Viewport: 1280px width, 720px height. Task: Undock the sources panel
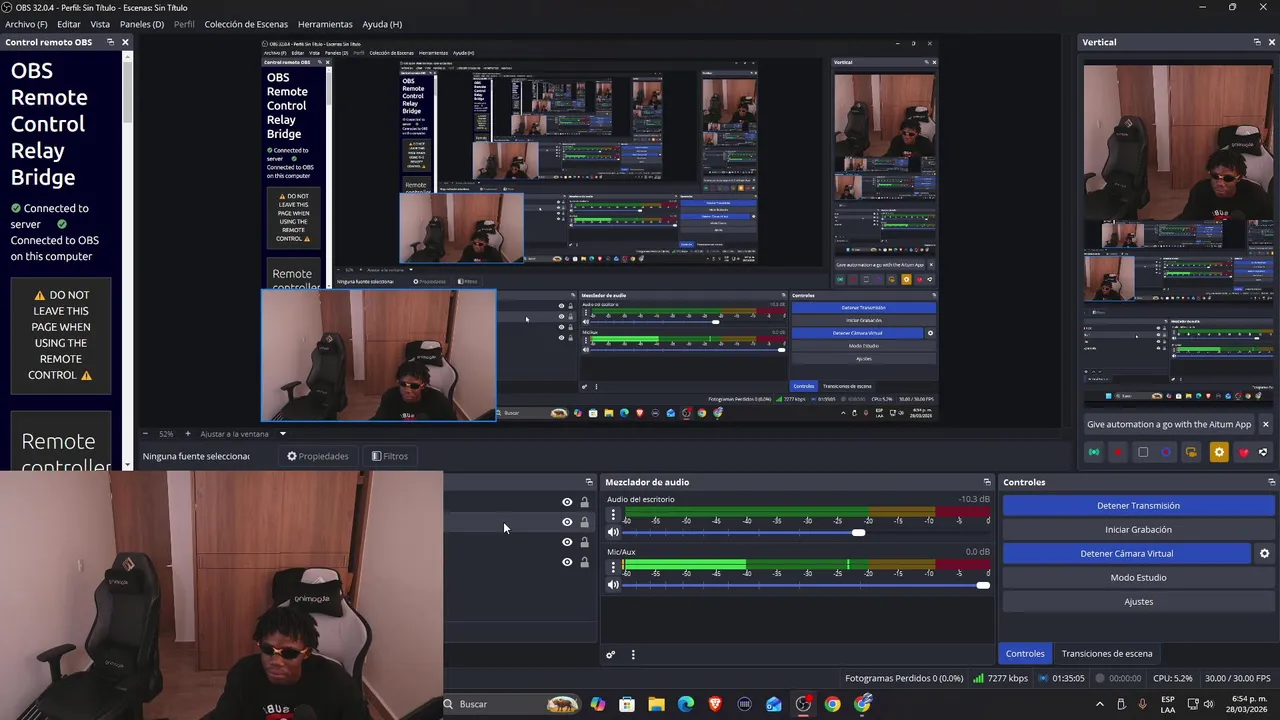click(588, 482)
